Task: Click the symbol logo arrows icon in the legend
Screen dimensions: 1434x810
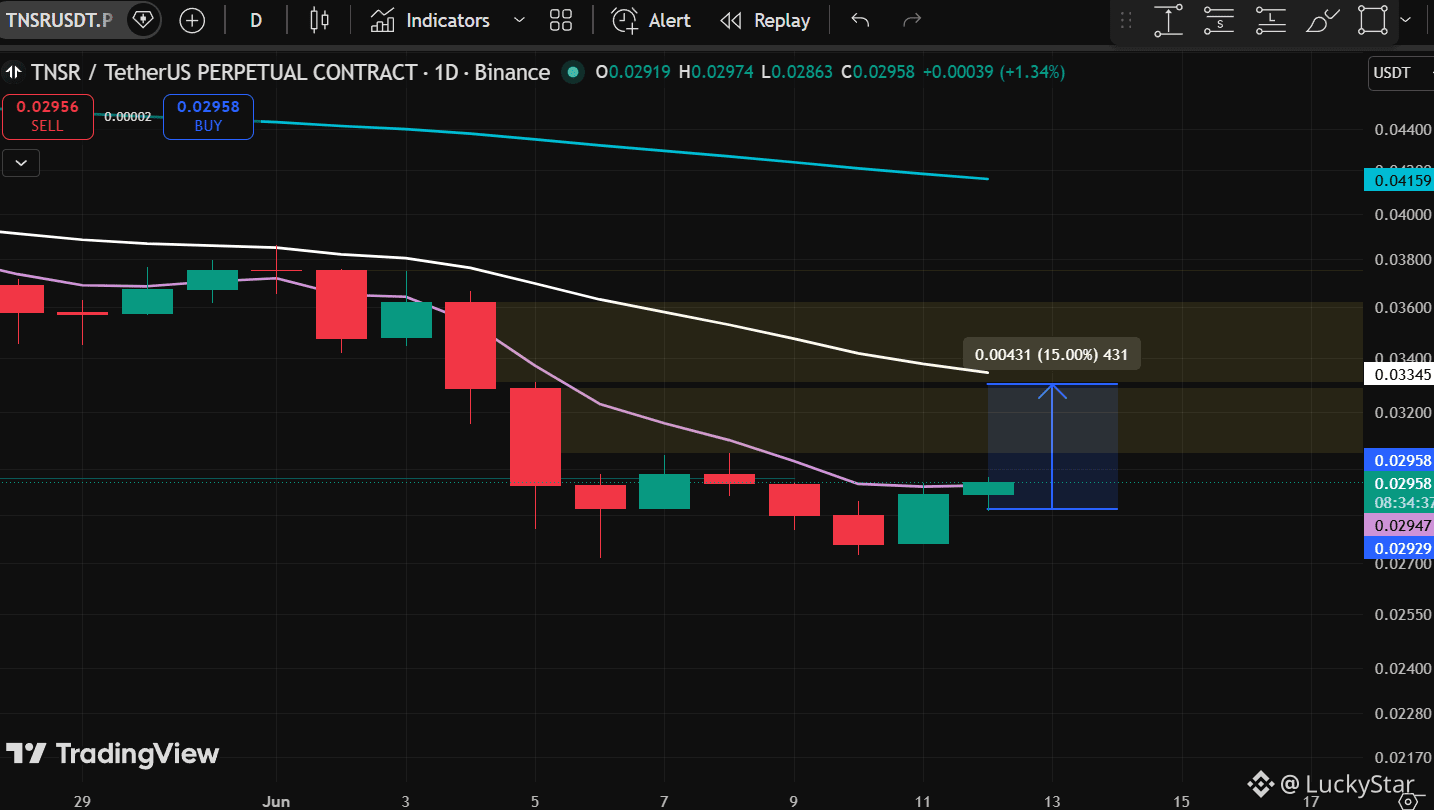Action: pyautogui.click(x=14, y=72)
